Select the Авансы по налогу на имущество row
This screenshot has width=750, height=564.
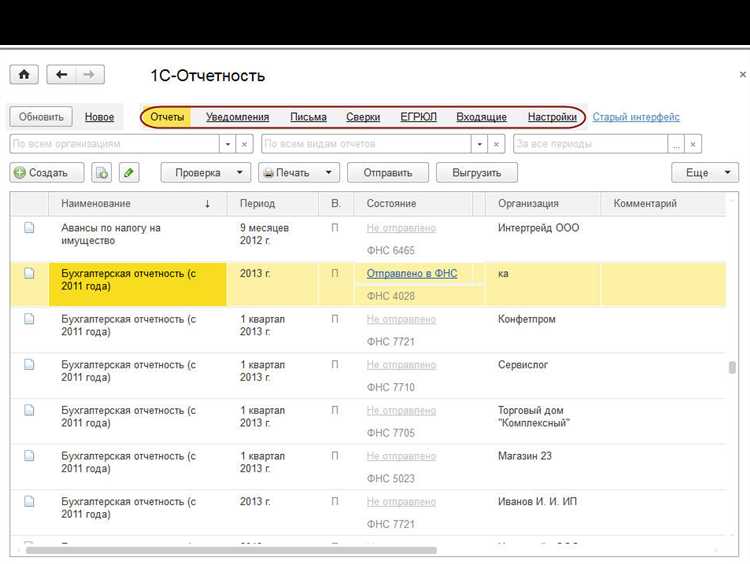tap(368, 239)
